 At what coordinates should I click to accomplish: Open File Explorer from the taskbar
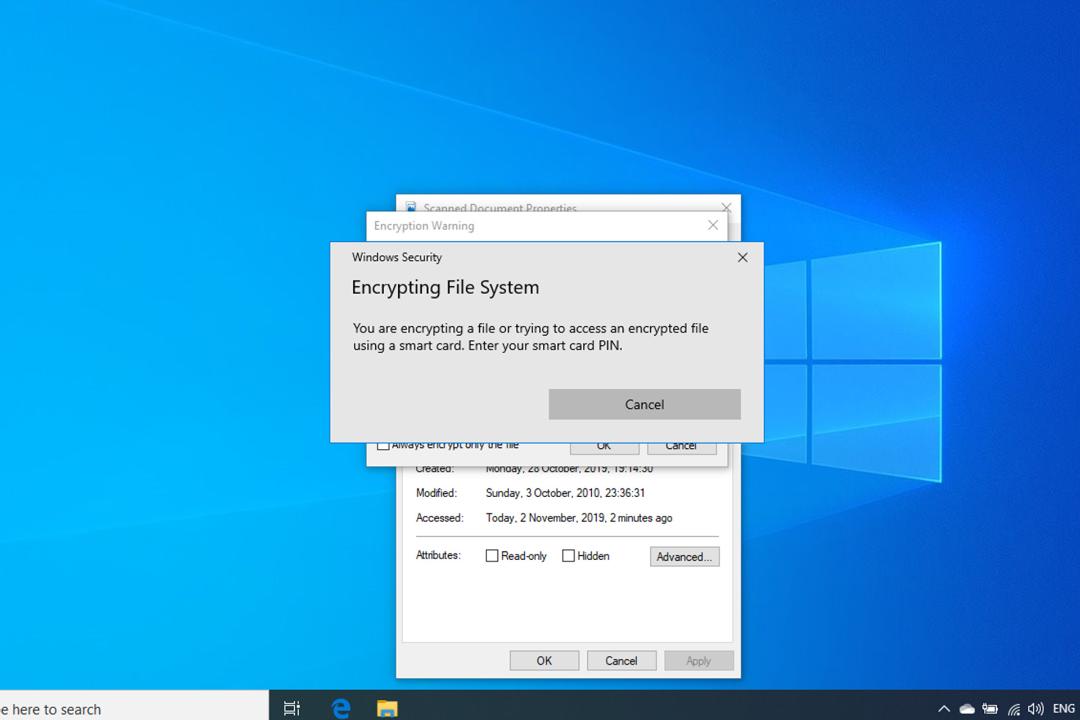[387, 708]
